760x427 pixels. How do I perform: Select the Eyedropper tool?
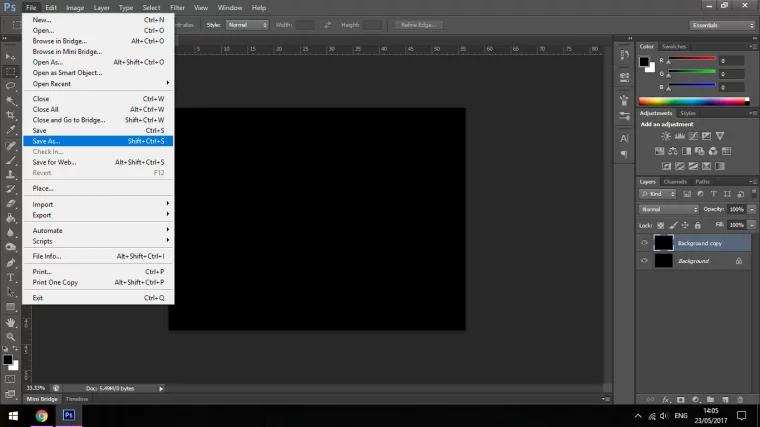11,130
